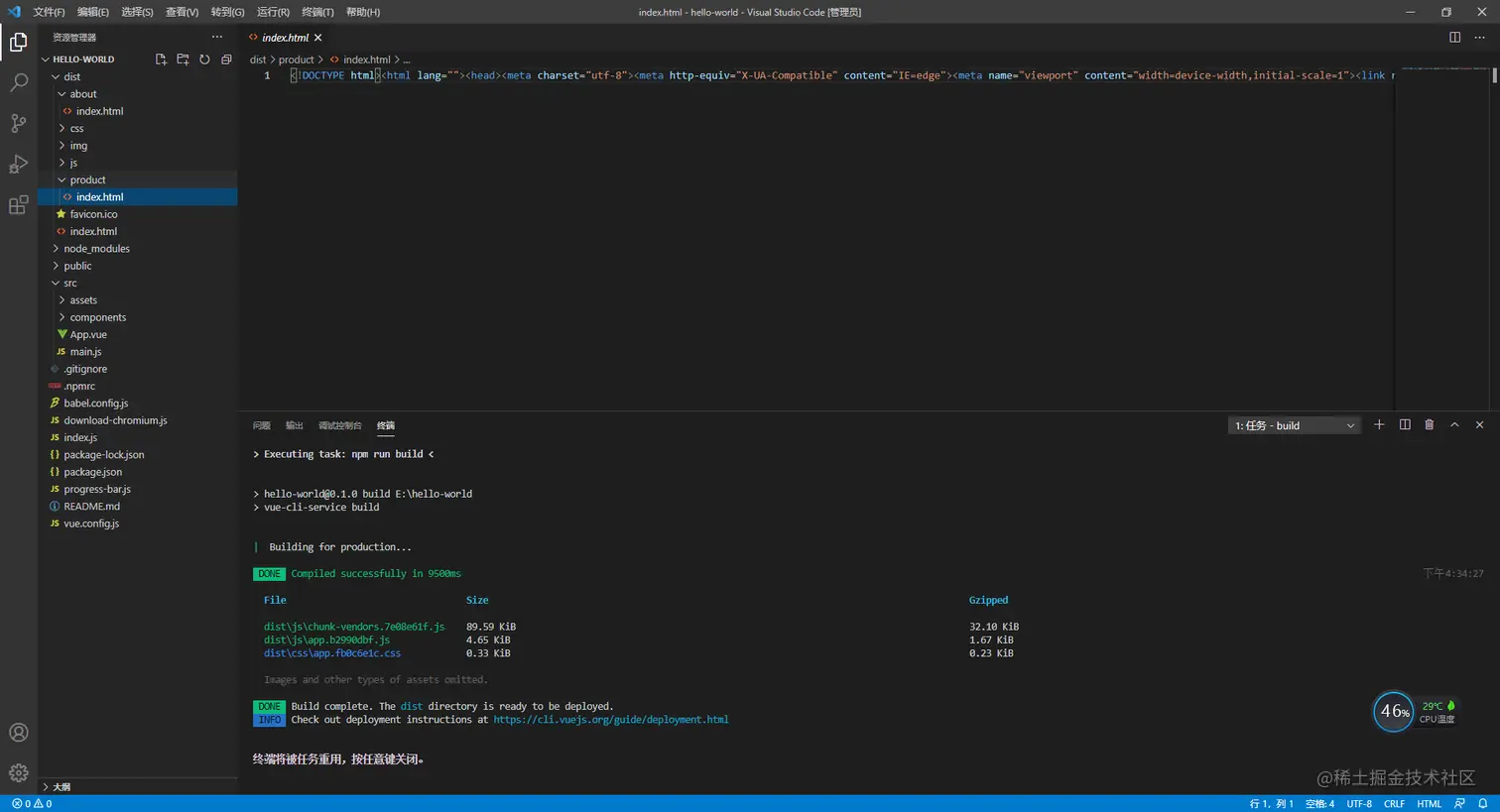Open the Source Control view

[x=18, y=123]
